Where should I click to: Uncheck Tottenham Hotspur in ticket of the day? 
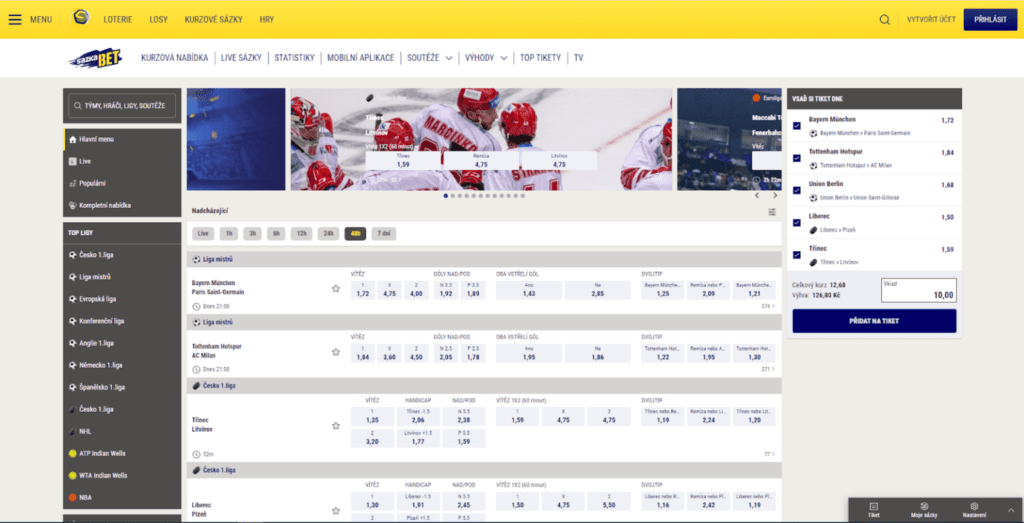pos(796,158)
